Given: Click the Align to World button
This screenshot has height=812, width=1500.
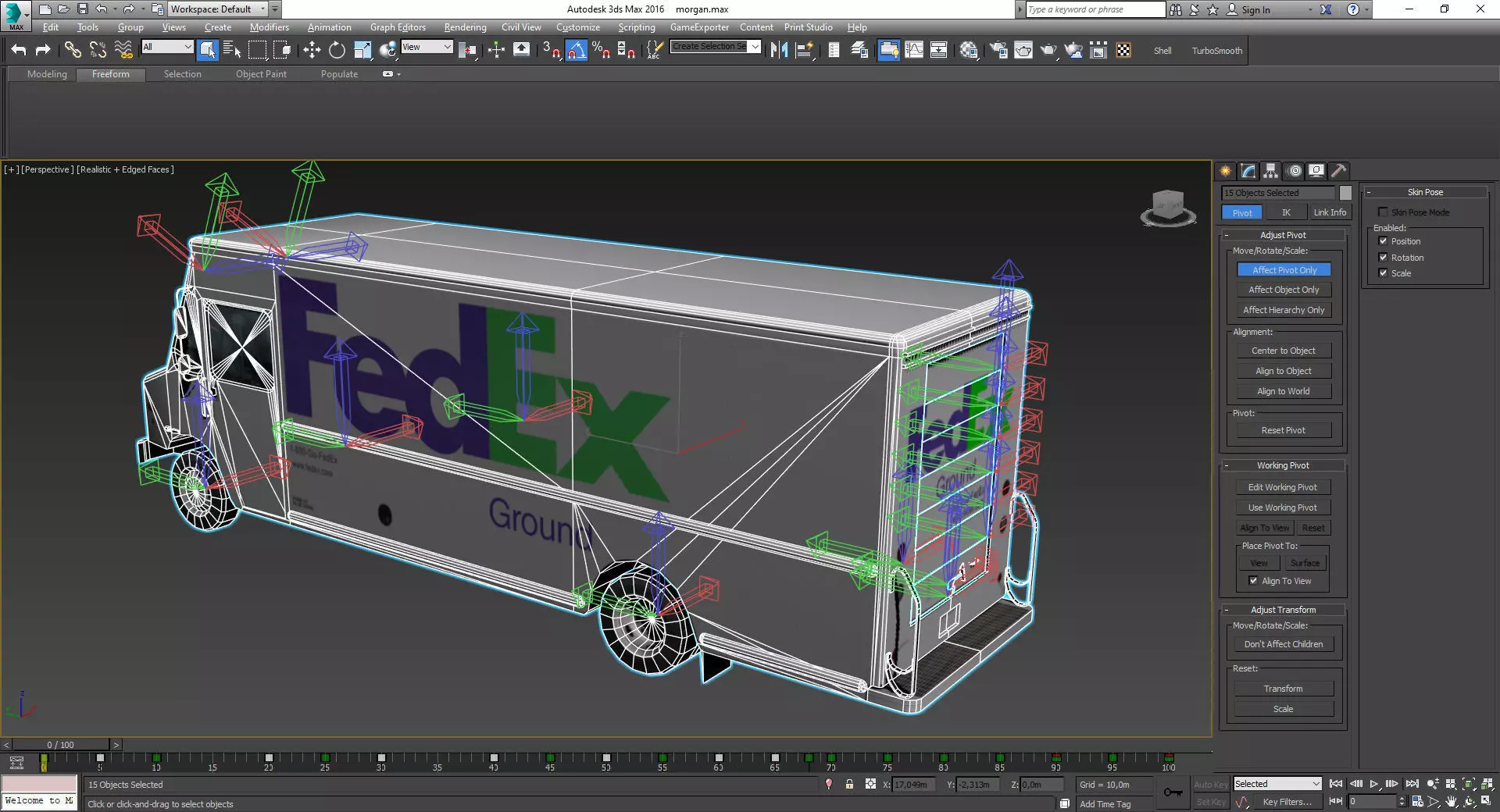Looking at the screenshot, I should click(1284, 391).
